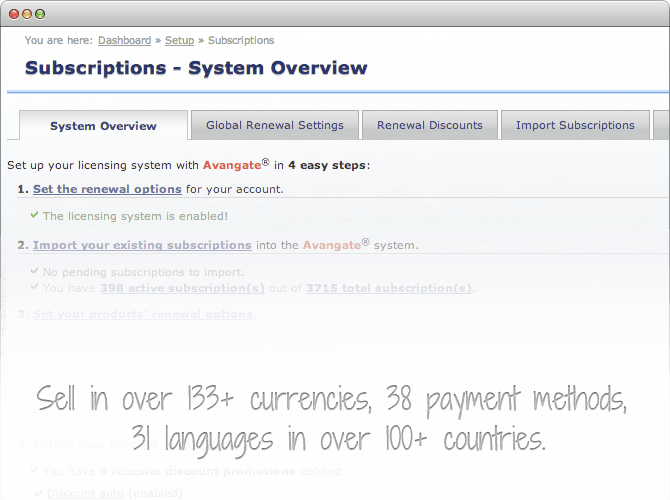Viewport: 670px width, 500px height.
Task: Open the Renewal Discounts tab
Action: click(430, 125)
